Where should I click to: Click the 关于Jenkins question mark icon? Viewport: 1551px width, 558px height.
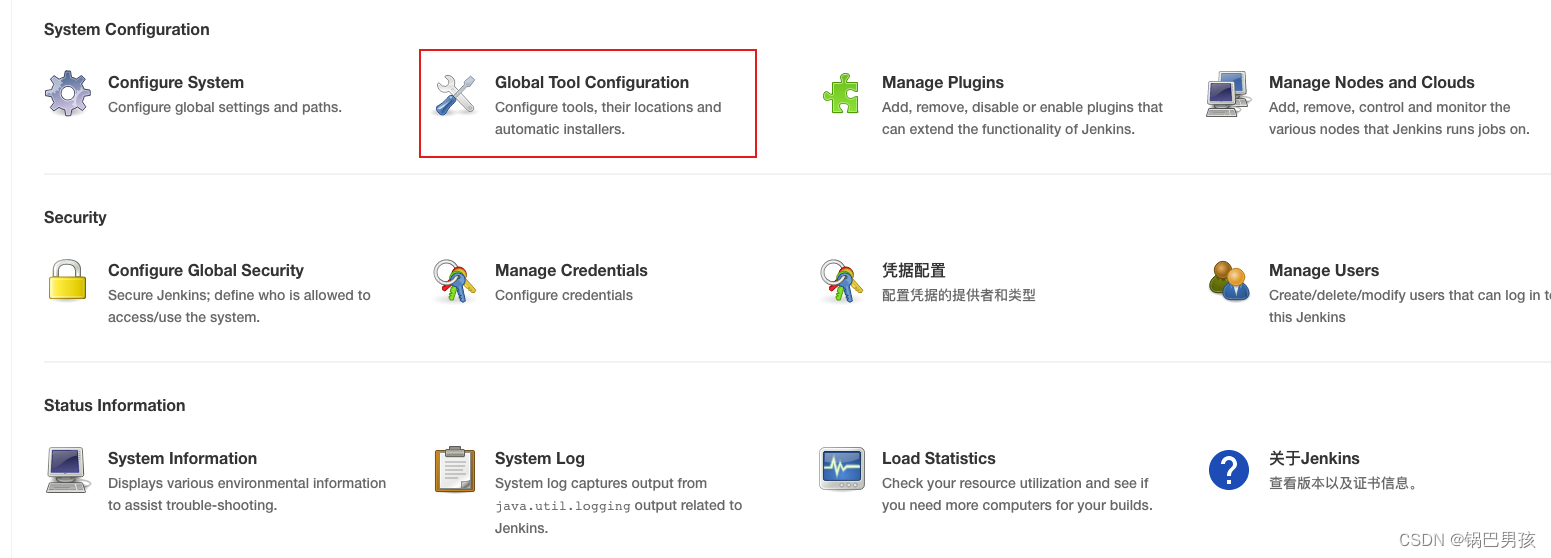tap(1228, 469)
